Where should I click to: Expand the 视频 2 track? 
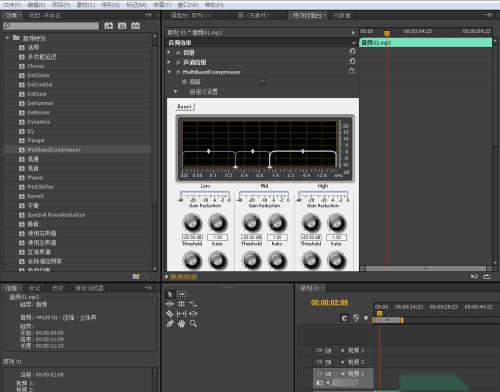click(x=342, y=362)
